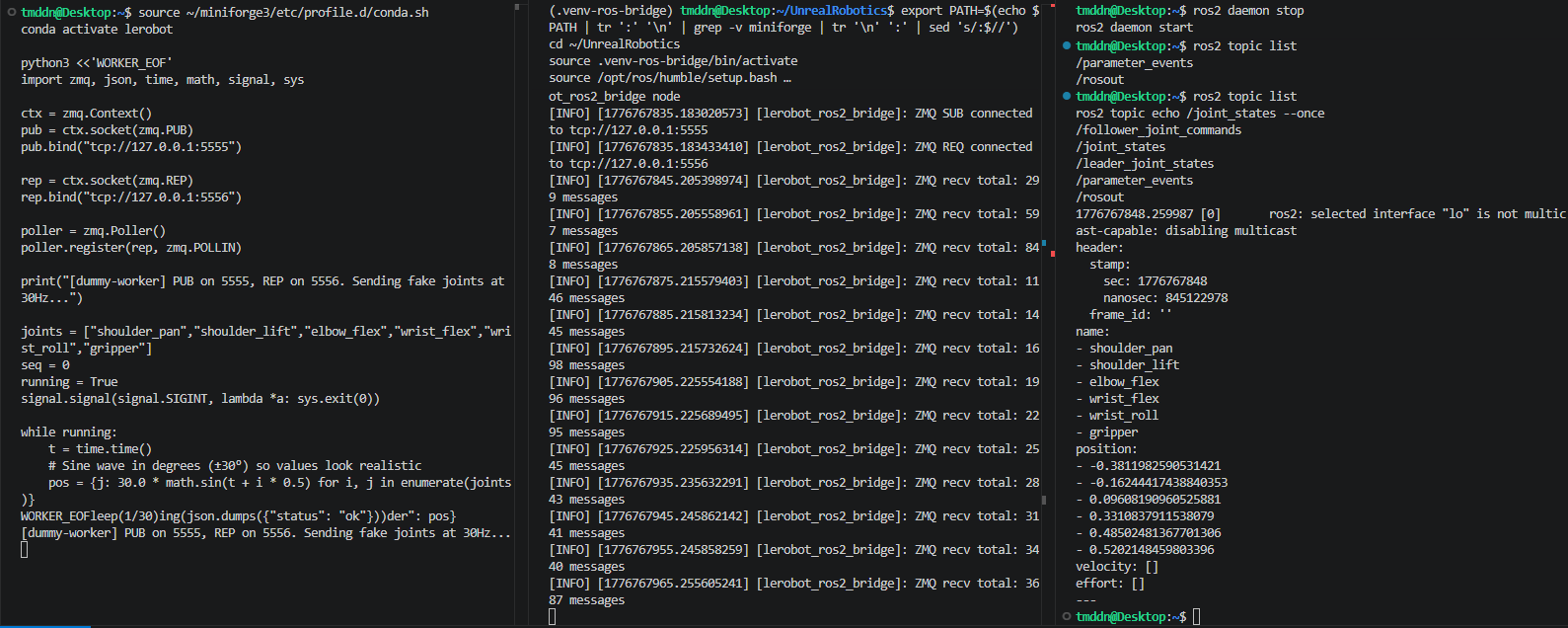Click 'header:' in the echo output

click(x=1099, y=247)
